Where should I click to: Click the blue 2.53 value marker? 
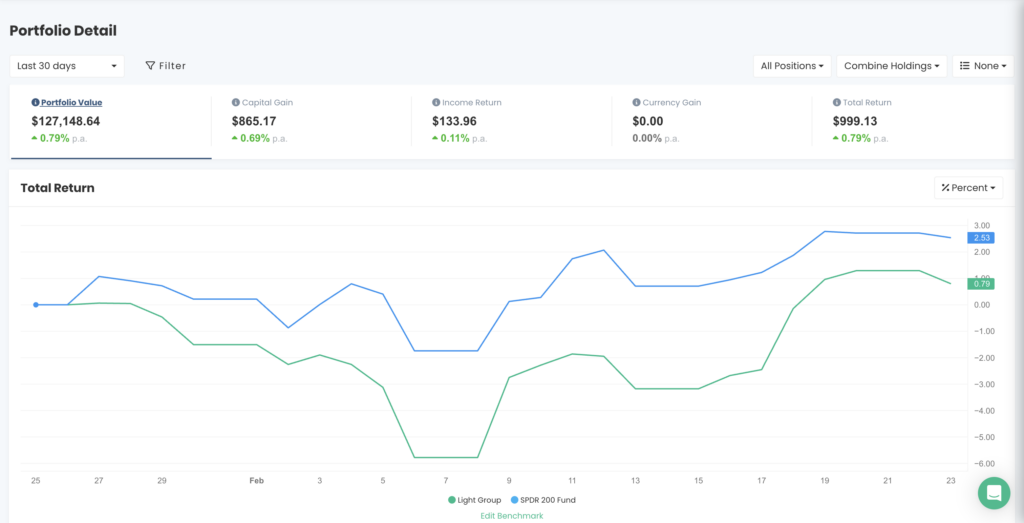pyautogui.click(x=981, y=238)
